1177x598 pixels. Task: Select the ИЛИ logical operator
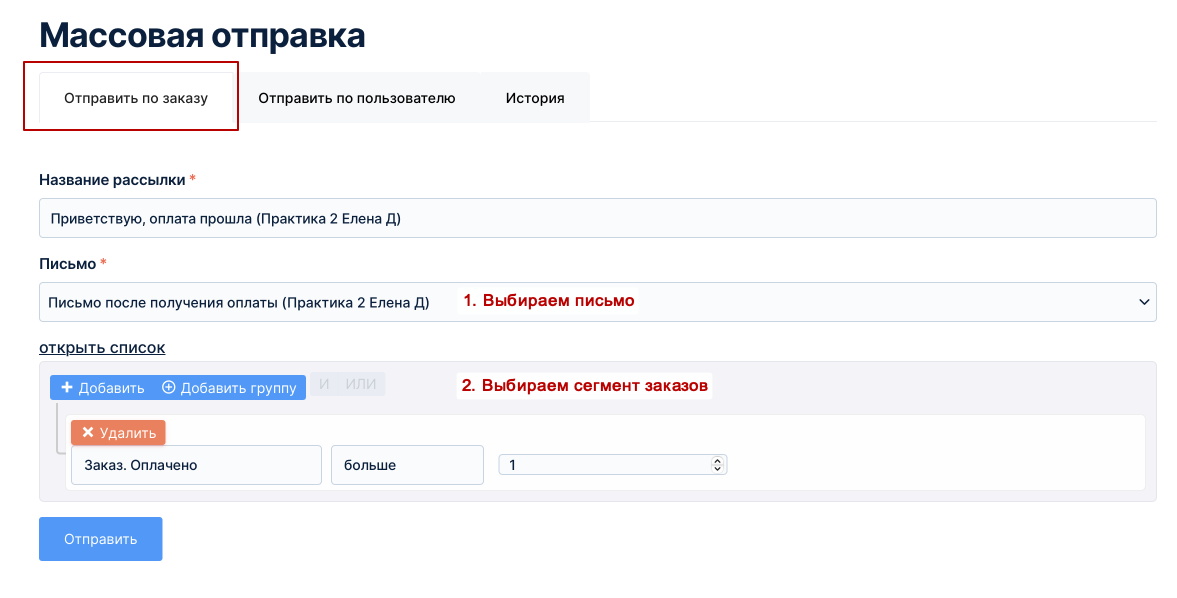point(360,385)
